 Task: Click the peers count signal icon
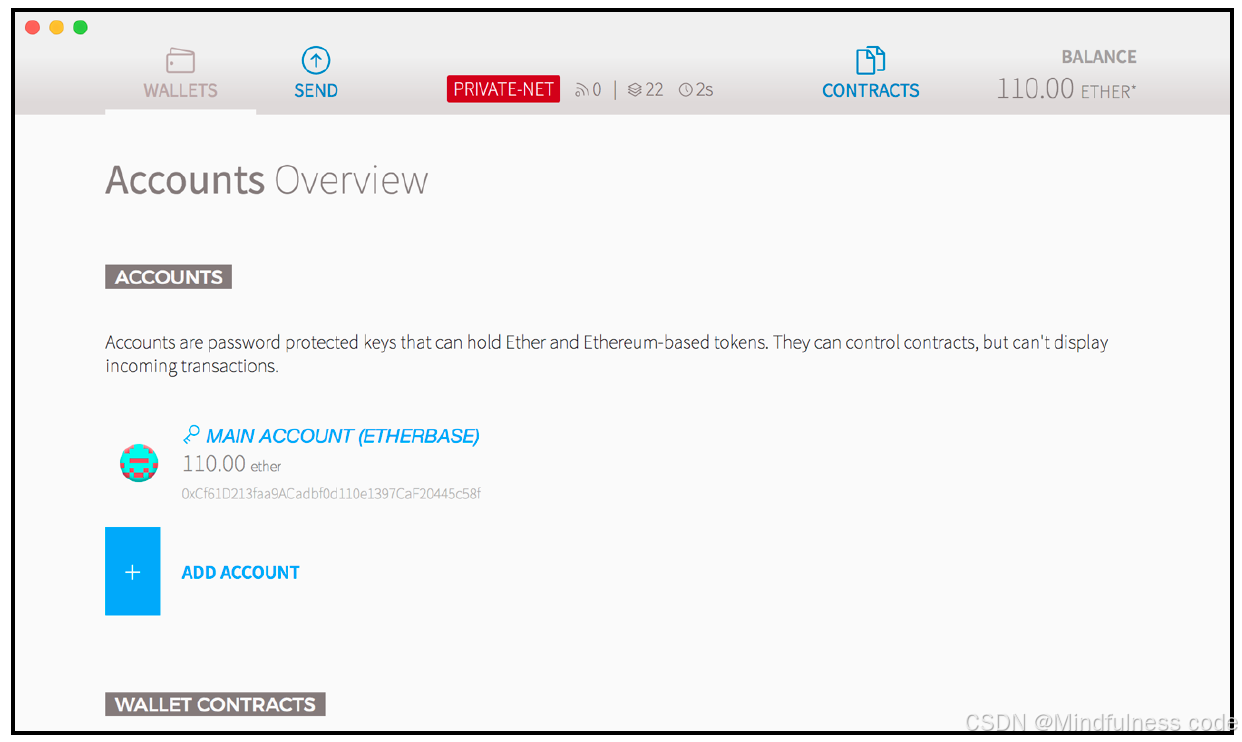pos(581,90)
